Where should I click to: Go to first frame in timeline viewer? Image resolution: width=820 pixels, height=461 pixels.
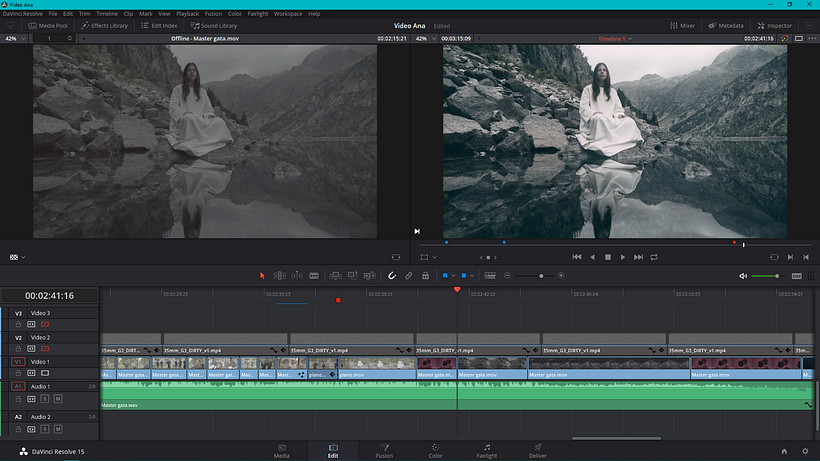pos(577,257)
